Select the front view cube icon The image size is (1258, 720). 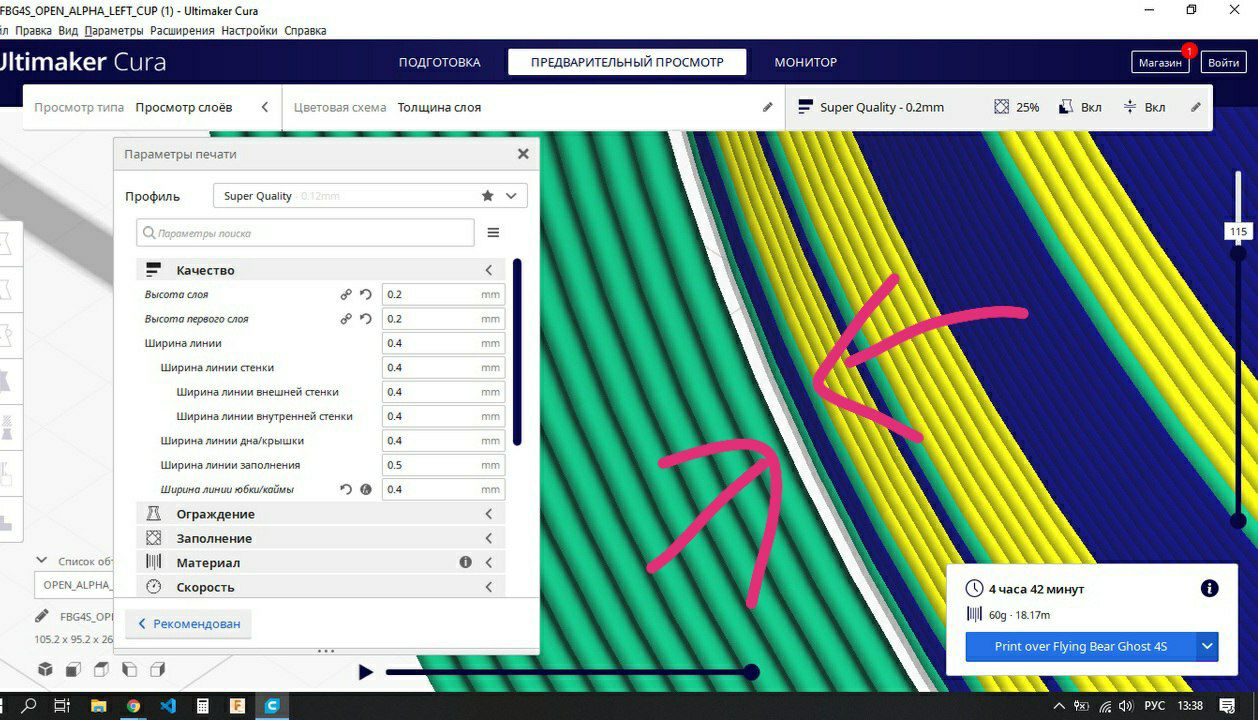click(x=73, y=669)
